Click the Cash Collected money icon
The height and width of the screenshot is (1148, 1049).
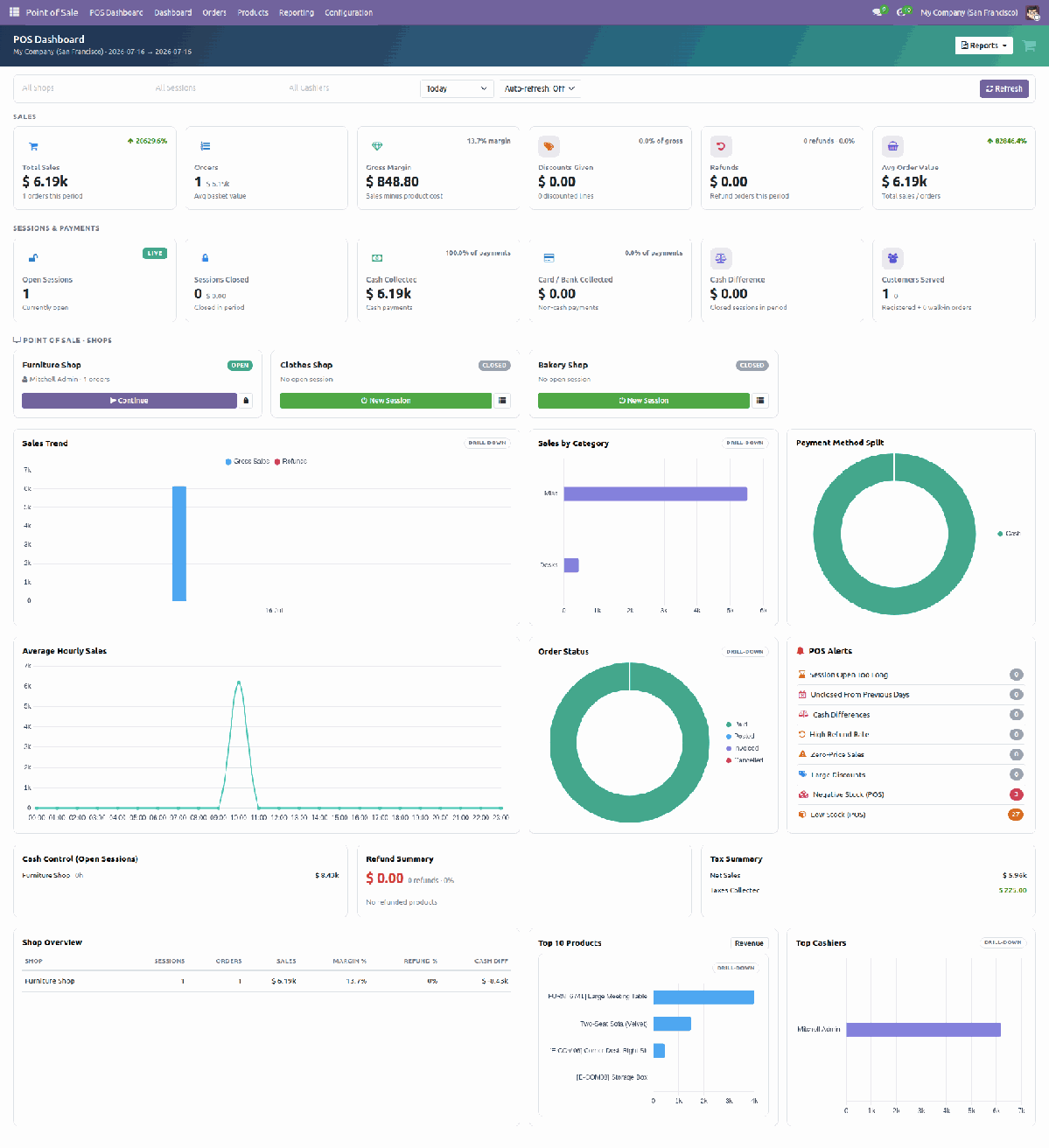377,258
